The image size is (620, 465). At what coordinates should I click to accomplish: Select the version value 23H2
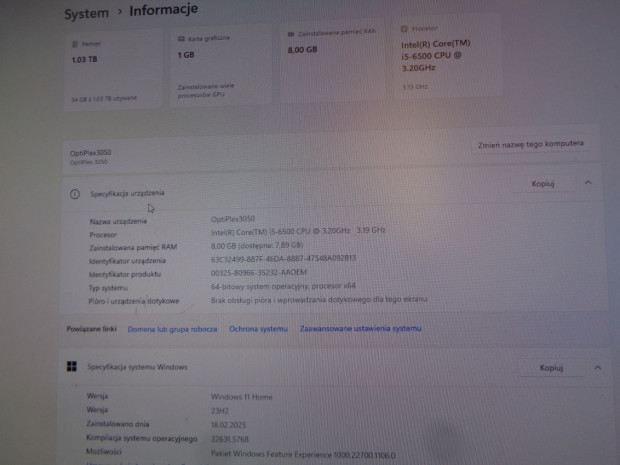click(220, 411)
